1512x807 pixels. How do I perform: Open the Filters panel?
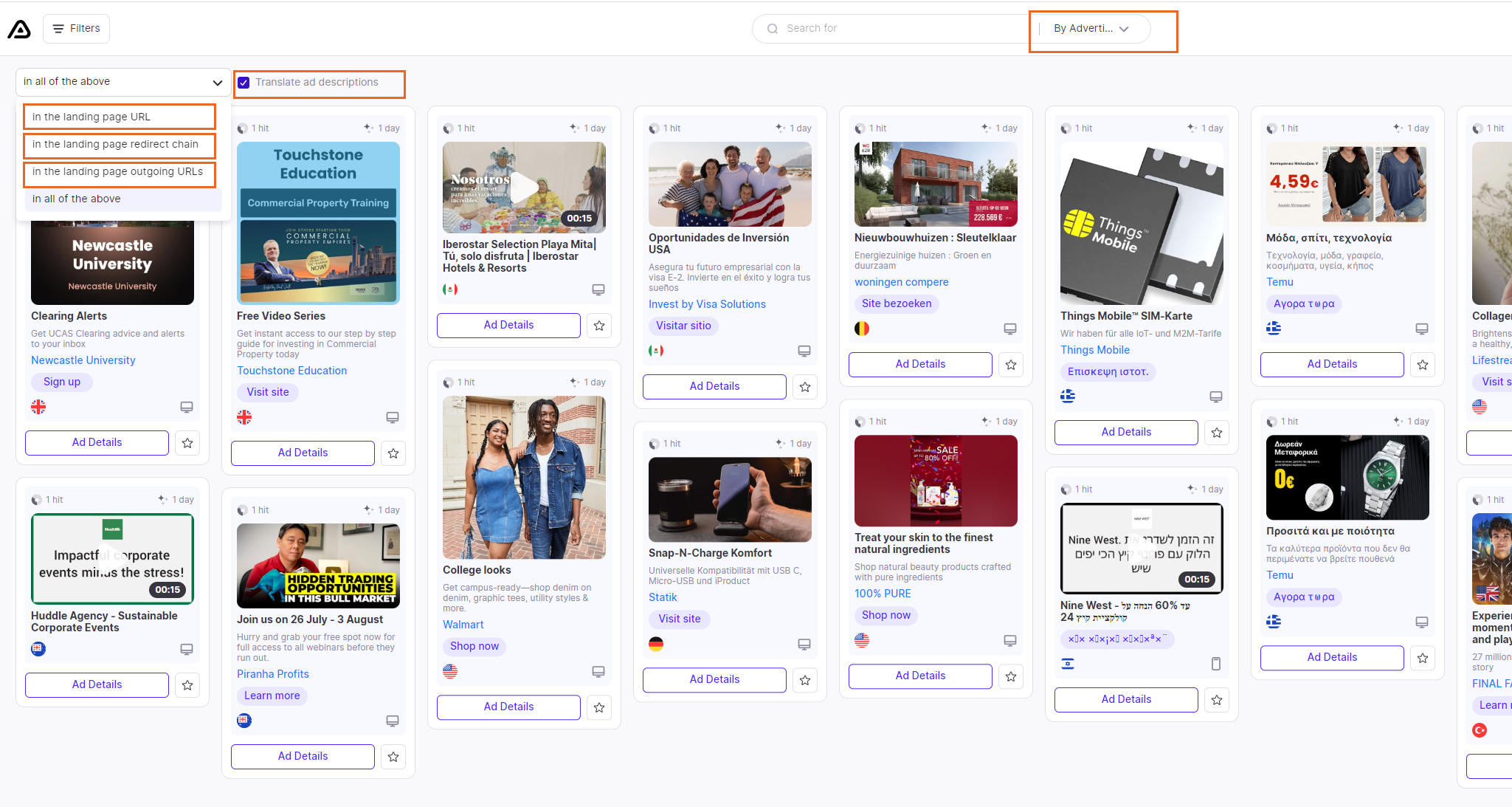click(76, 29)
